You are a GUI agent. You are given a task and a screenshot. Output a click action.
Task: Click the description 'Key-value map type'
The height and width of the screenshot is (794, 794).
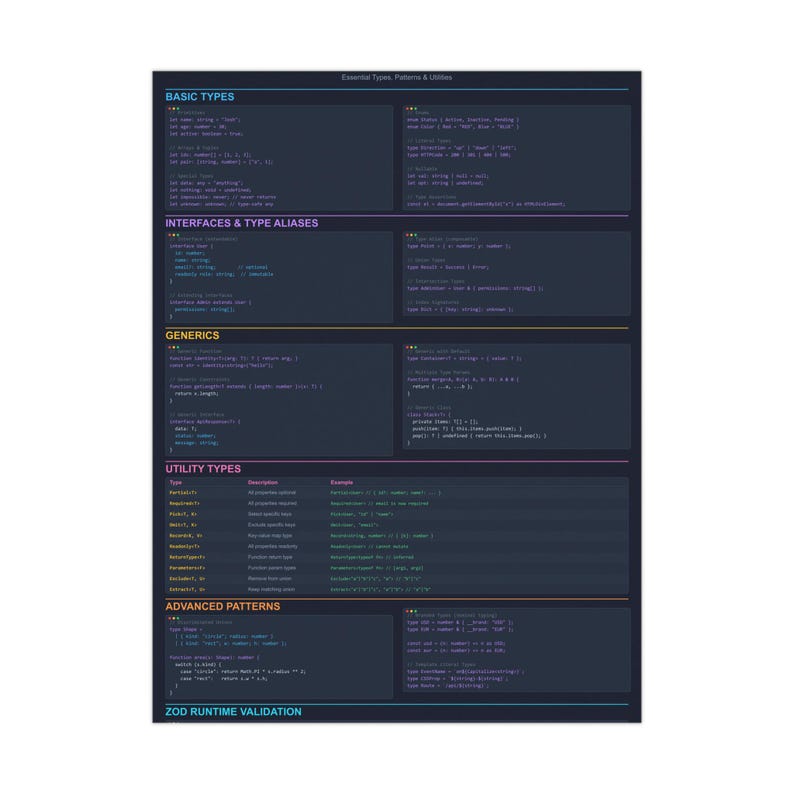pyautogui.click(x=270, y=536)
